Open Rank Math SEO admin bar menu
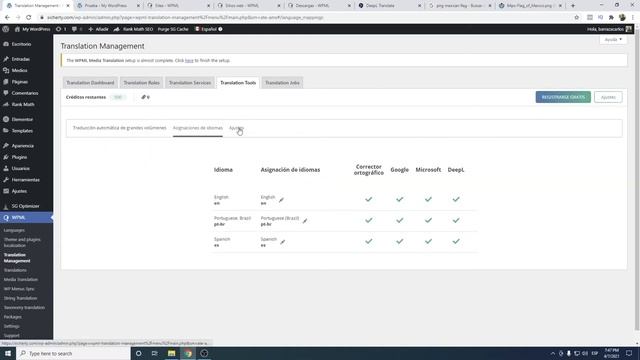 click(133, 29)
